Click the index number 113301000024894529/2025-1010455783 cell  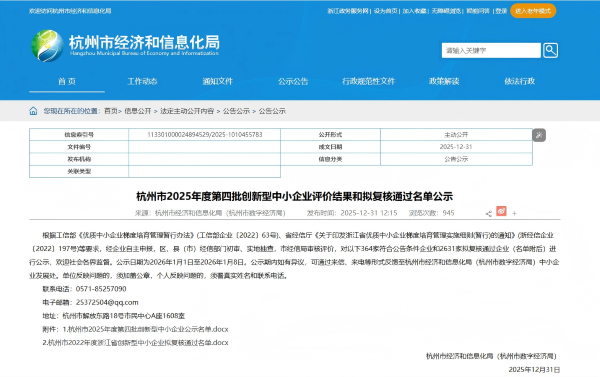[x=205, y=135]
